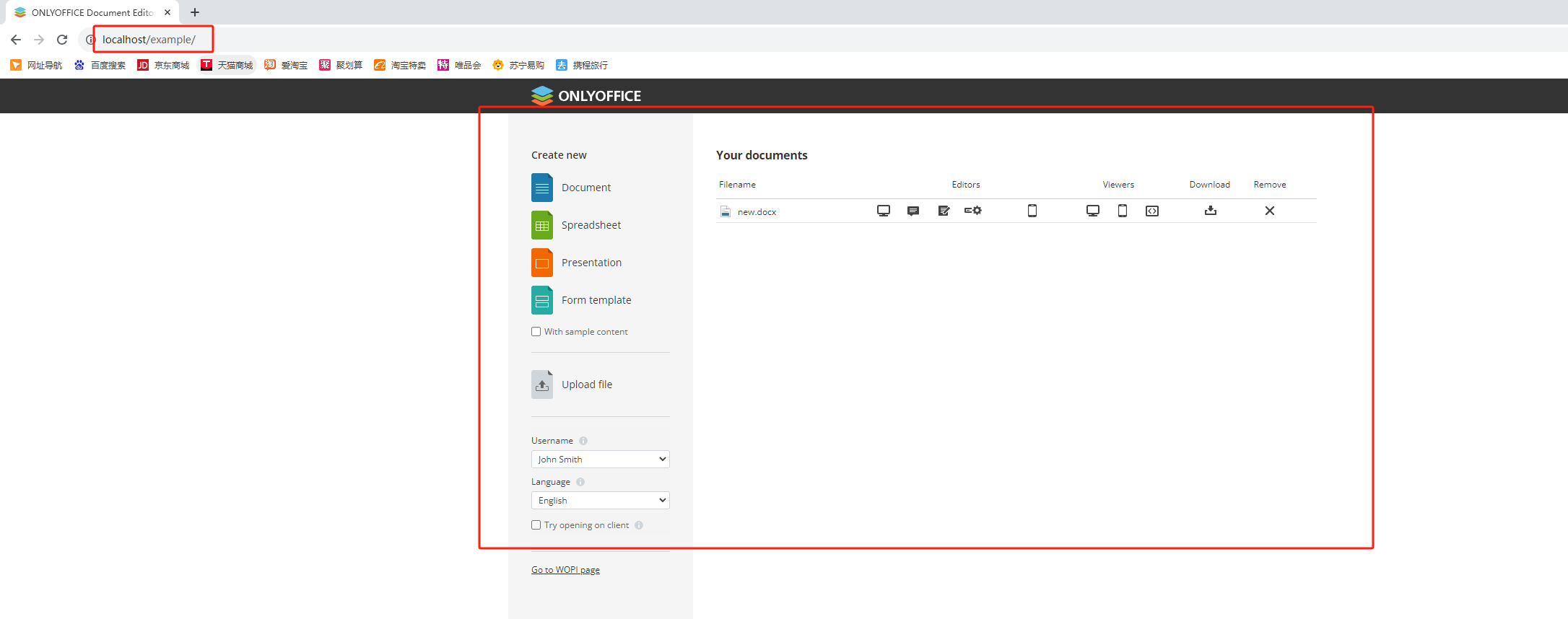Open the 天猫商城 bookmark
Image resolution: width=1568 pixels, height=619 pixels.
(x=227, y=65)
